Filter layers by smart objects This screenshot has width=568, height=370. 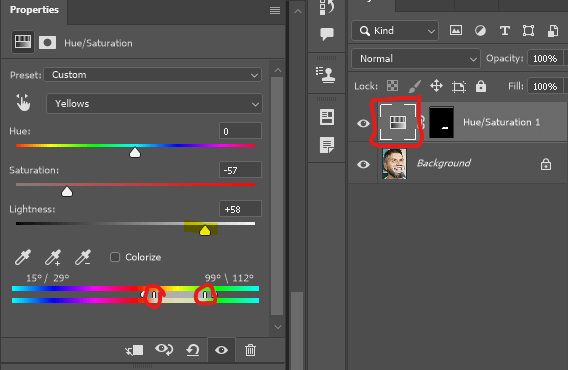tap(552, 31)
